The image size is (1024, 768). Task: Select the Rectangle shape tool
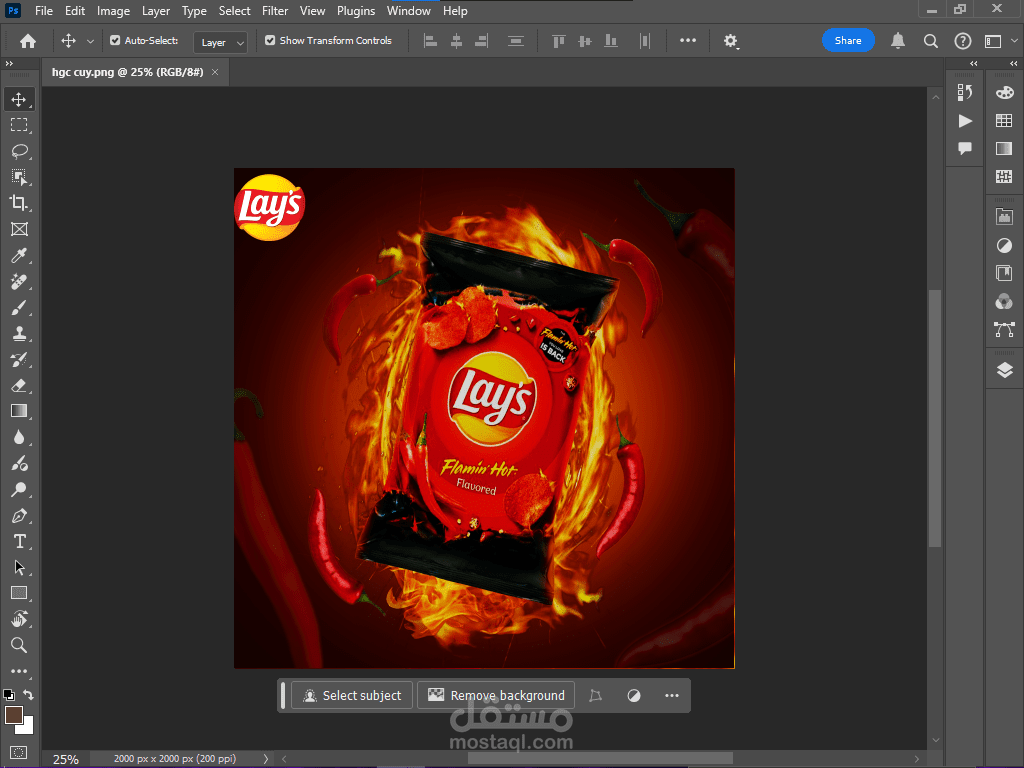pyautogui.click(x=19, y=593)
